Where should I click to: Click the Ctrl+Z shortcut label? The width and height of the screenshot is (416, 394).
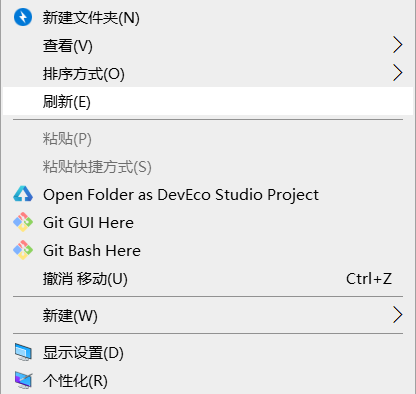[369, 279]
